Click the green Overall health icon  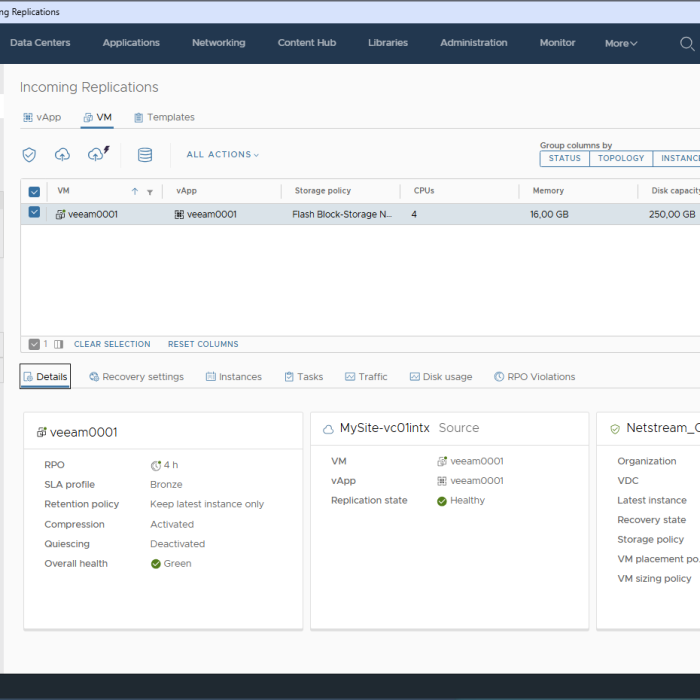[x=155, y=564]
